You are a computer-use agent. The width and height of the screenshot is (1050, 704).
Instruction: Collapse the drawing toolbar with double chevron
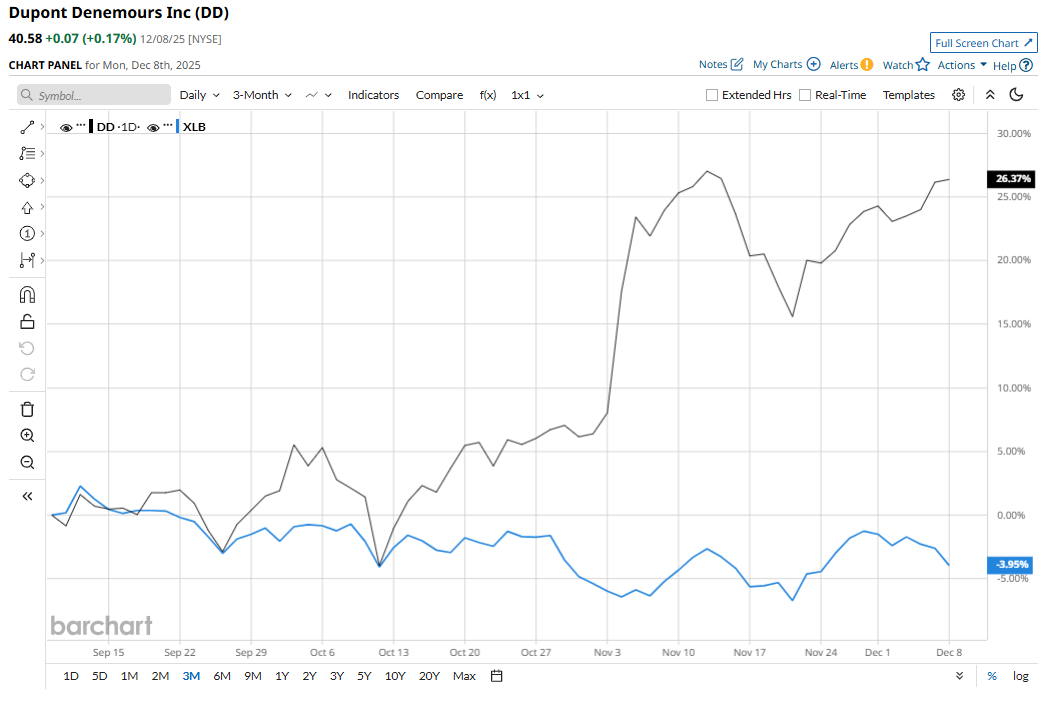tap(27, 496)
